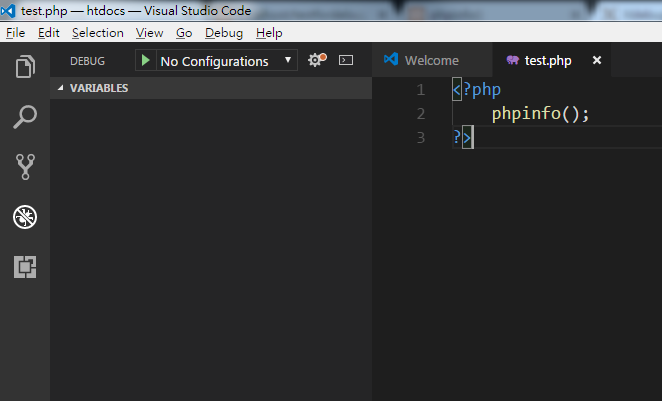
Task: Click the ?> closing tag on line 3
Action: 462,137
